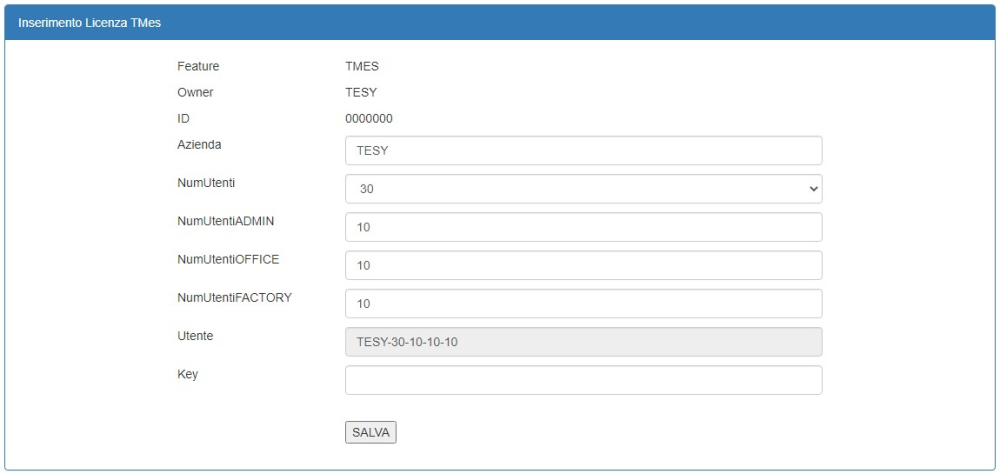
Task: Focus the NumUtentiADMIN input box
Action: click(583, 227)
